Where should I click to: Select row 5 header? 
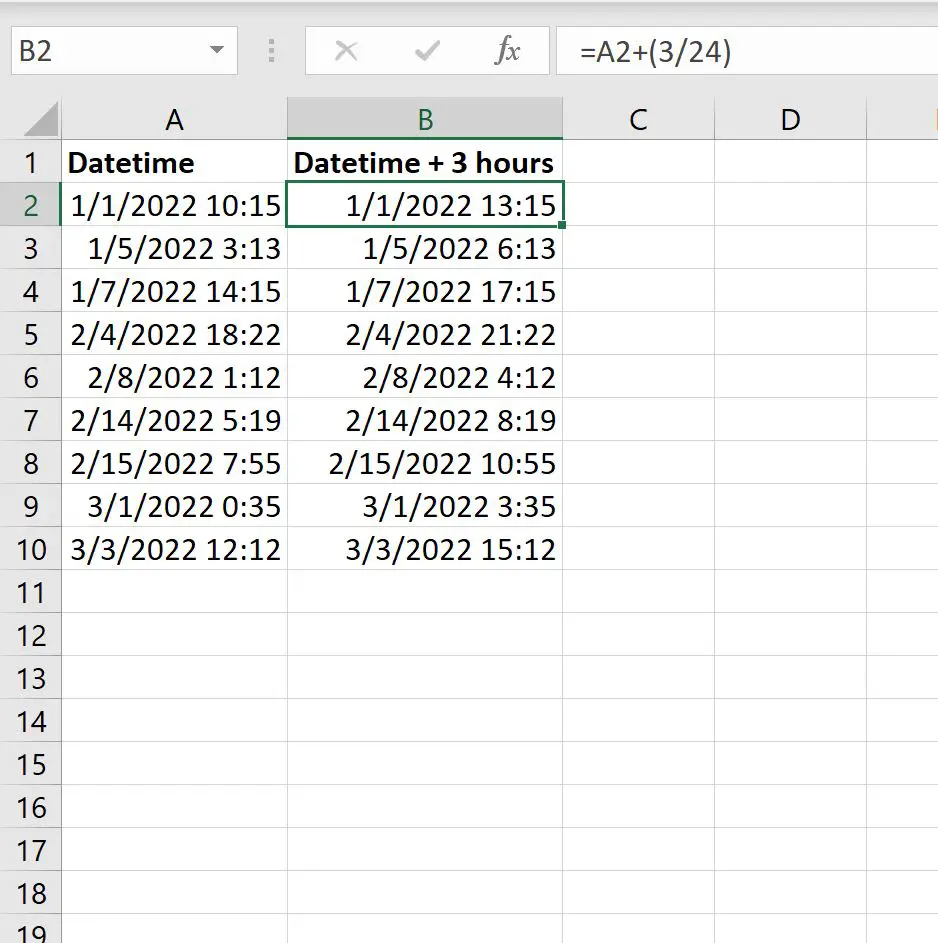point(32,334)
